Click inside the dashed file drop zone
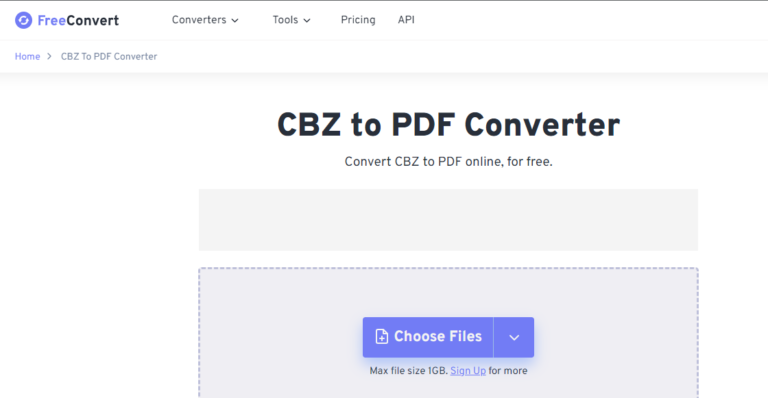This screenshot has width=768, height=398. pos(448,294)
